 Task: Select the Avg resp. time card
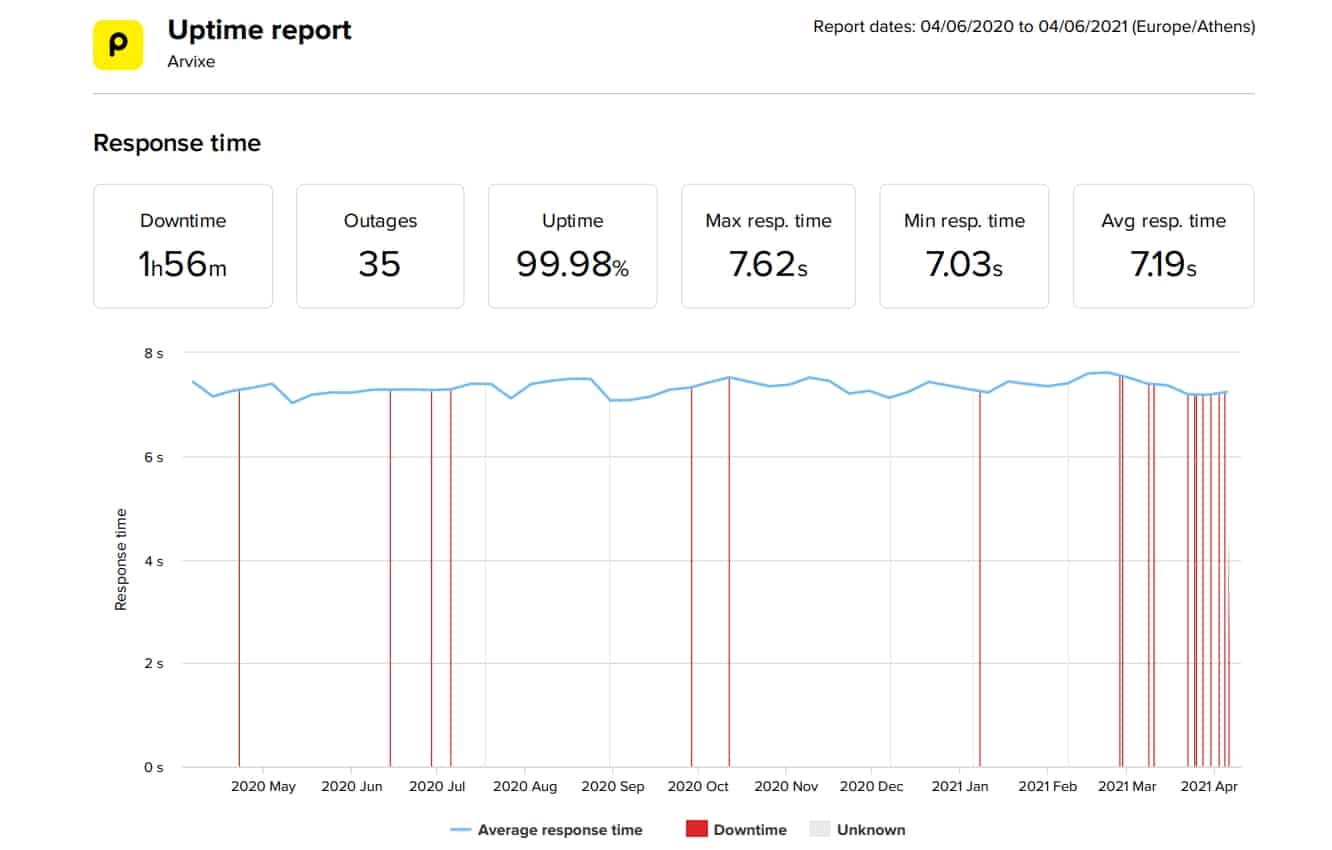[1163, 246]
